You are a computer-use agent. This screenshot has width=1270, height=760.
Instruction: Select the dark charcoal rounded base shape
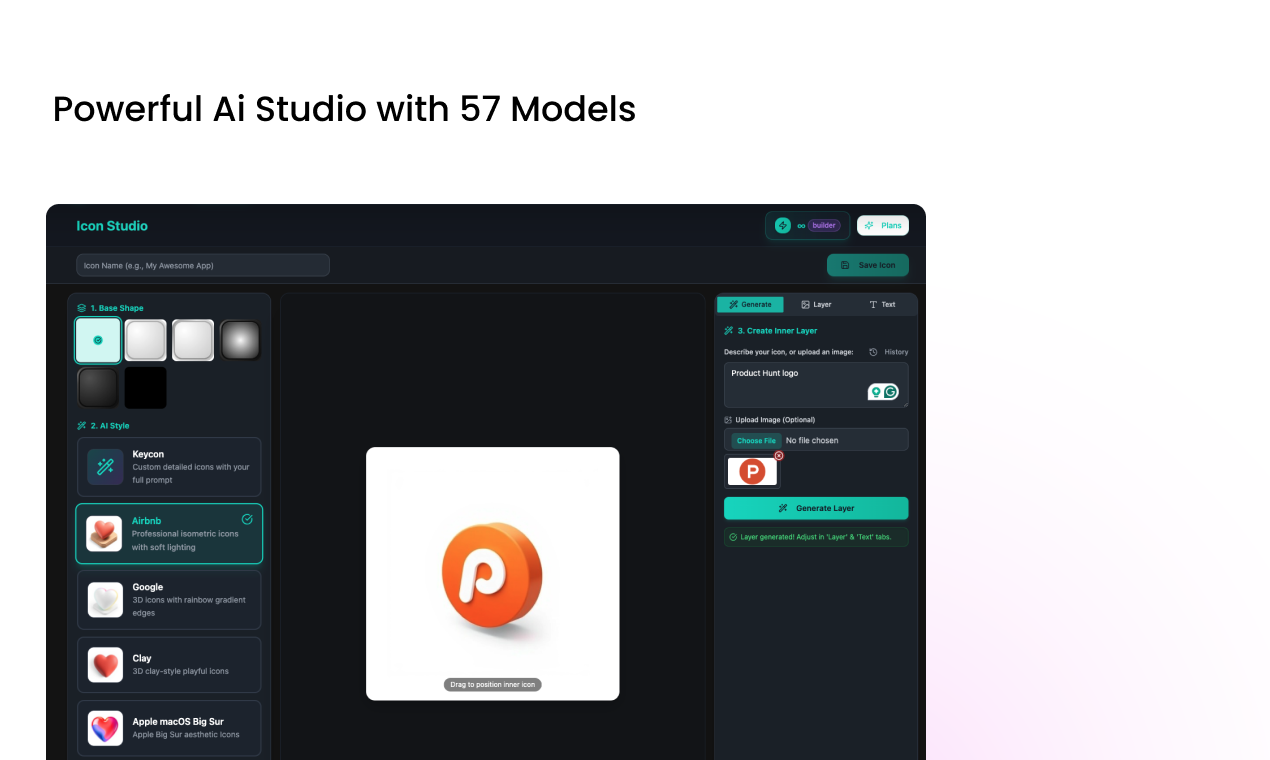(x=98, y=388)
